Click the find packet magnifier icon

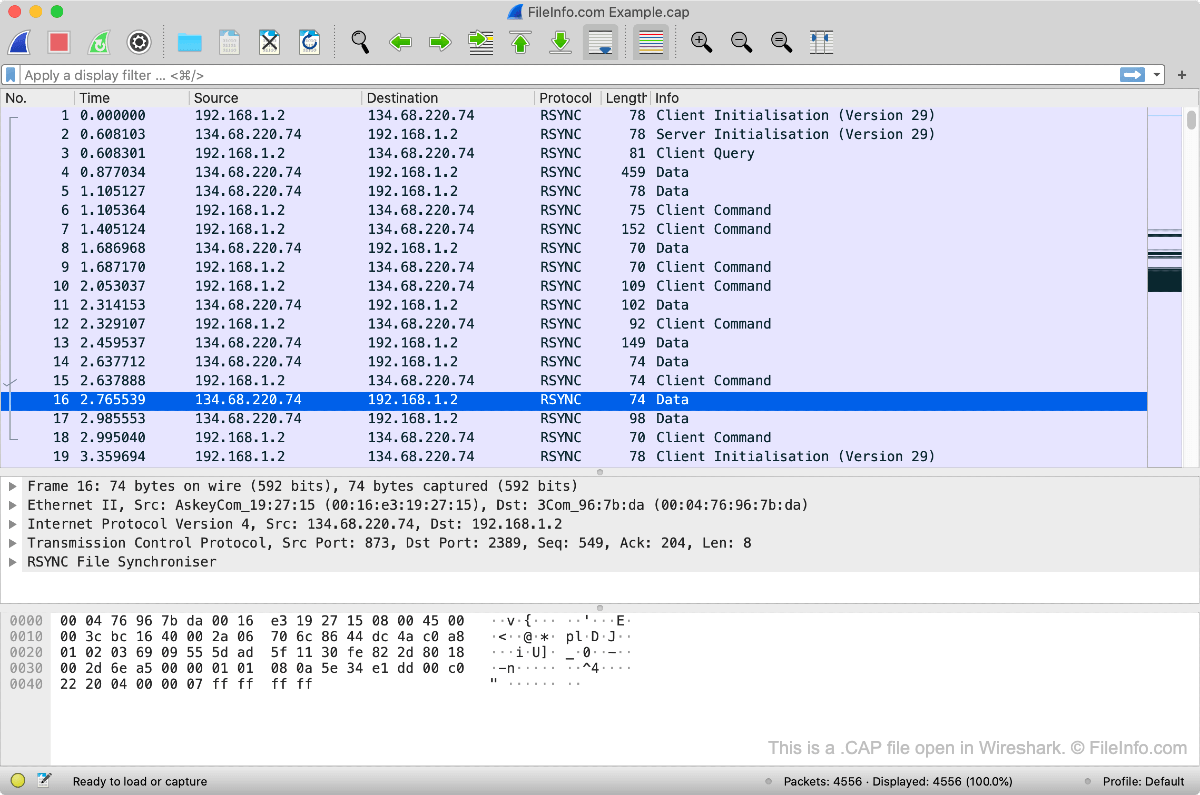tap(360, 42)
